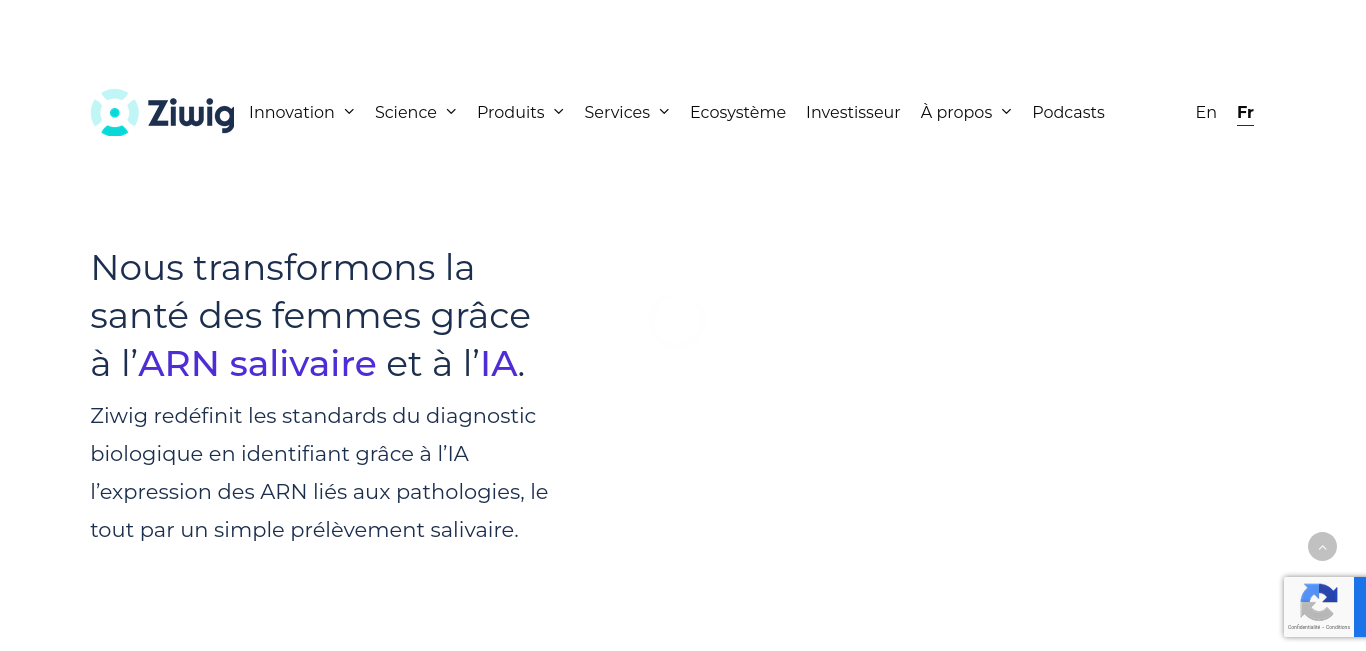1366x651 pixels.
Task: Go to the Investisseur page
Action: coord(853,112)
